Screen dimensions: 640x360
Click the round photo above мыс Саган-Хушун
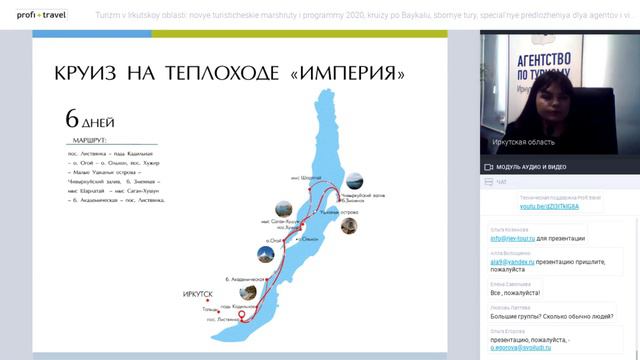pos(284,209)
